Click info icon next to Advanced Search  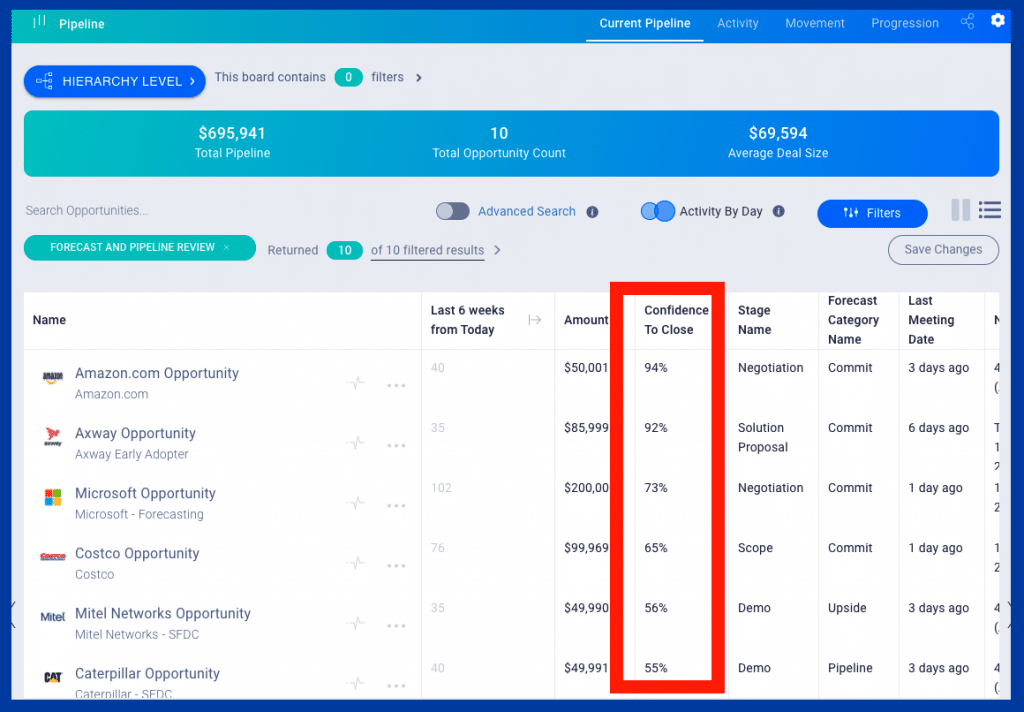click(592, 212)
